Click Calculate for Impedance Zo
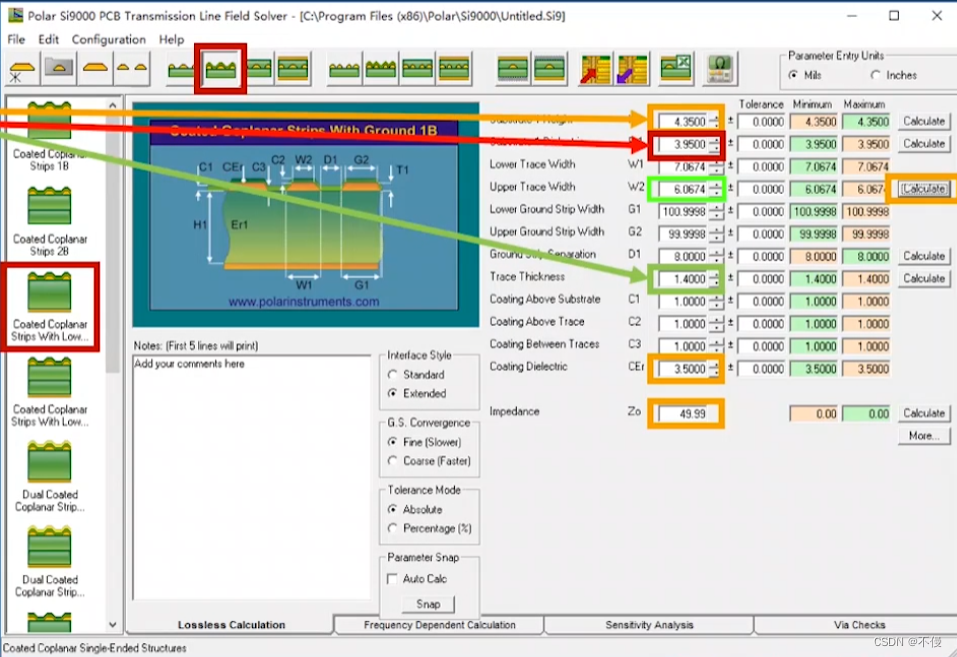 (x=924, y=413)
